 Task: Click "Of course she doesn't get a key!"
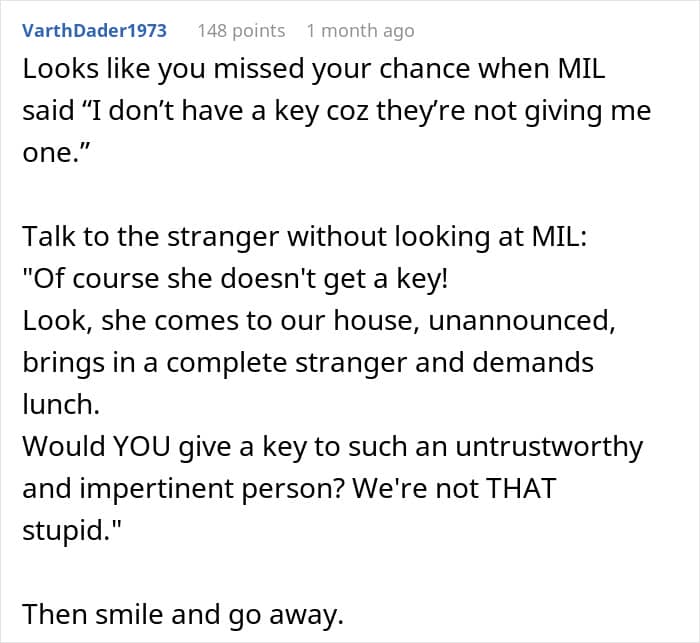coord(237,278)
